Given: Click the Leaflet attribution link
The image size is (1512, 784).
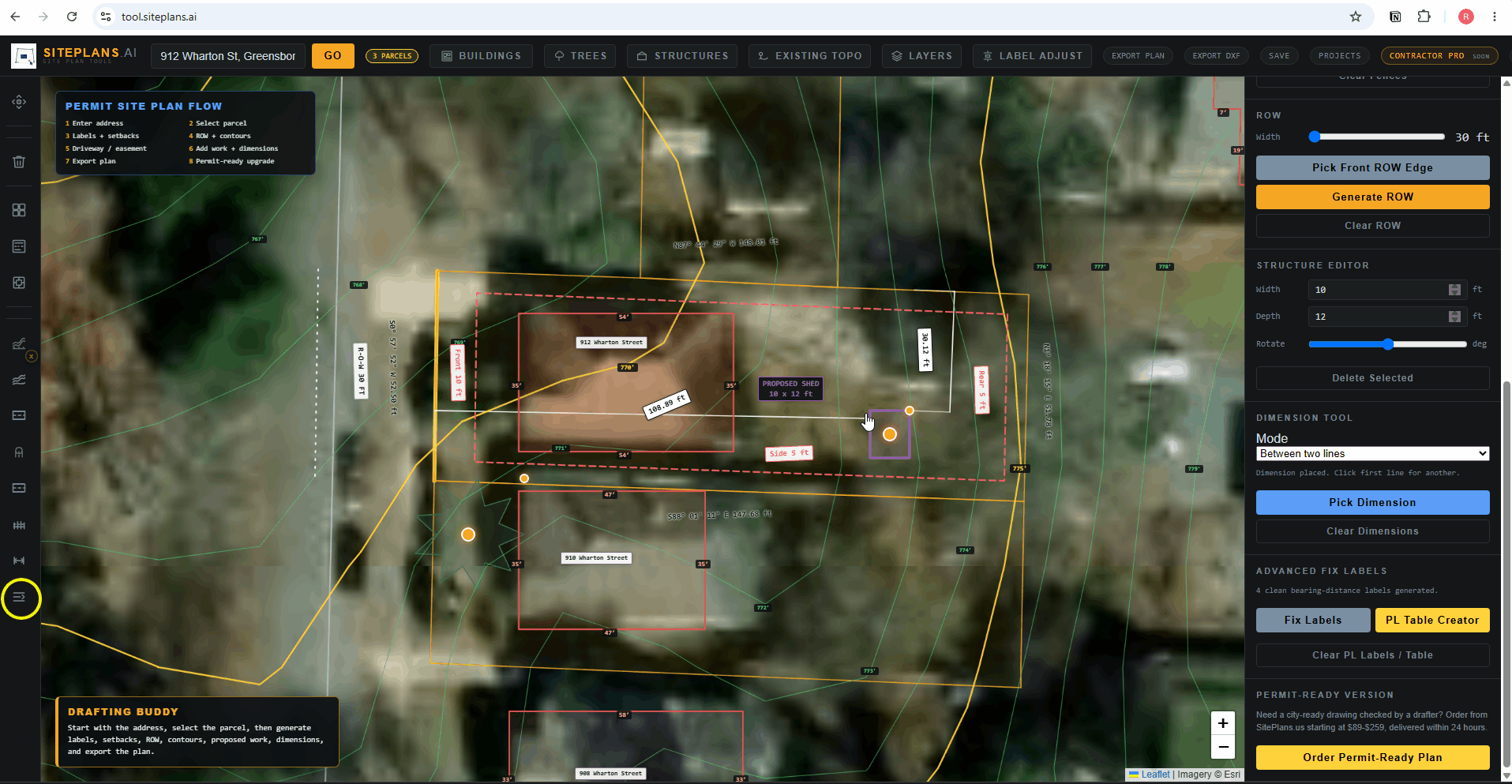Looking at the screenshot, I should point(1155,775).
